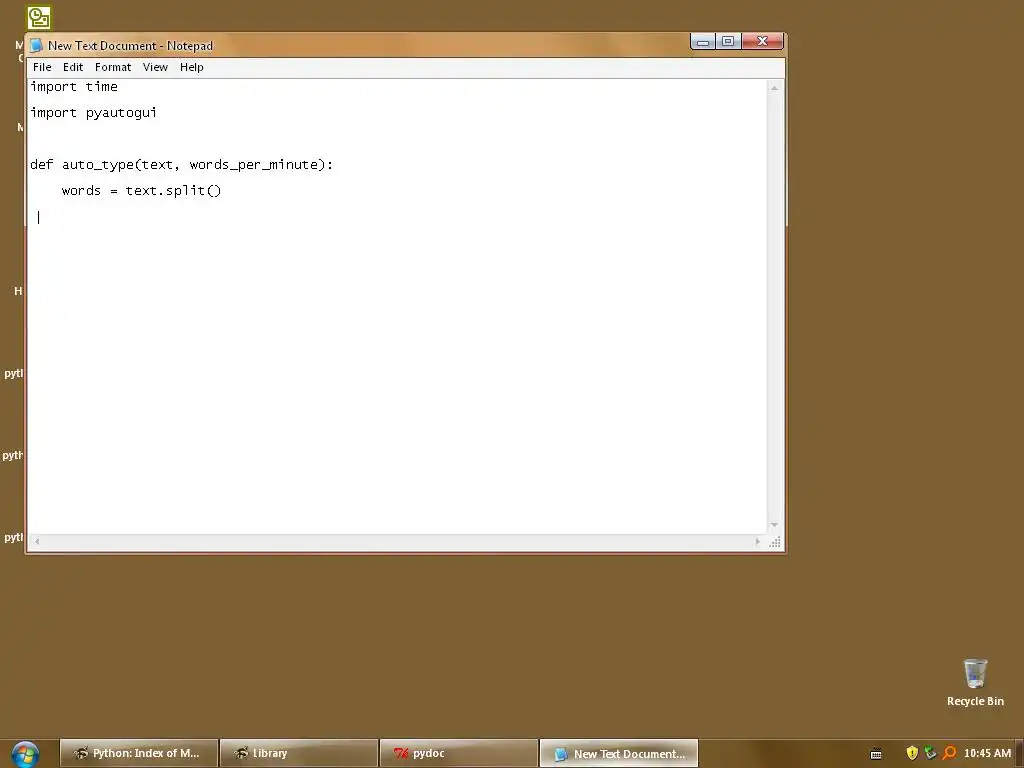
Task: Click the 'words = text.split()' line
Action: tap(142, 191)
